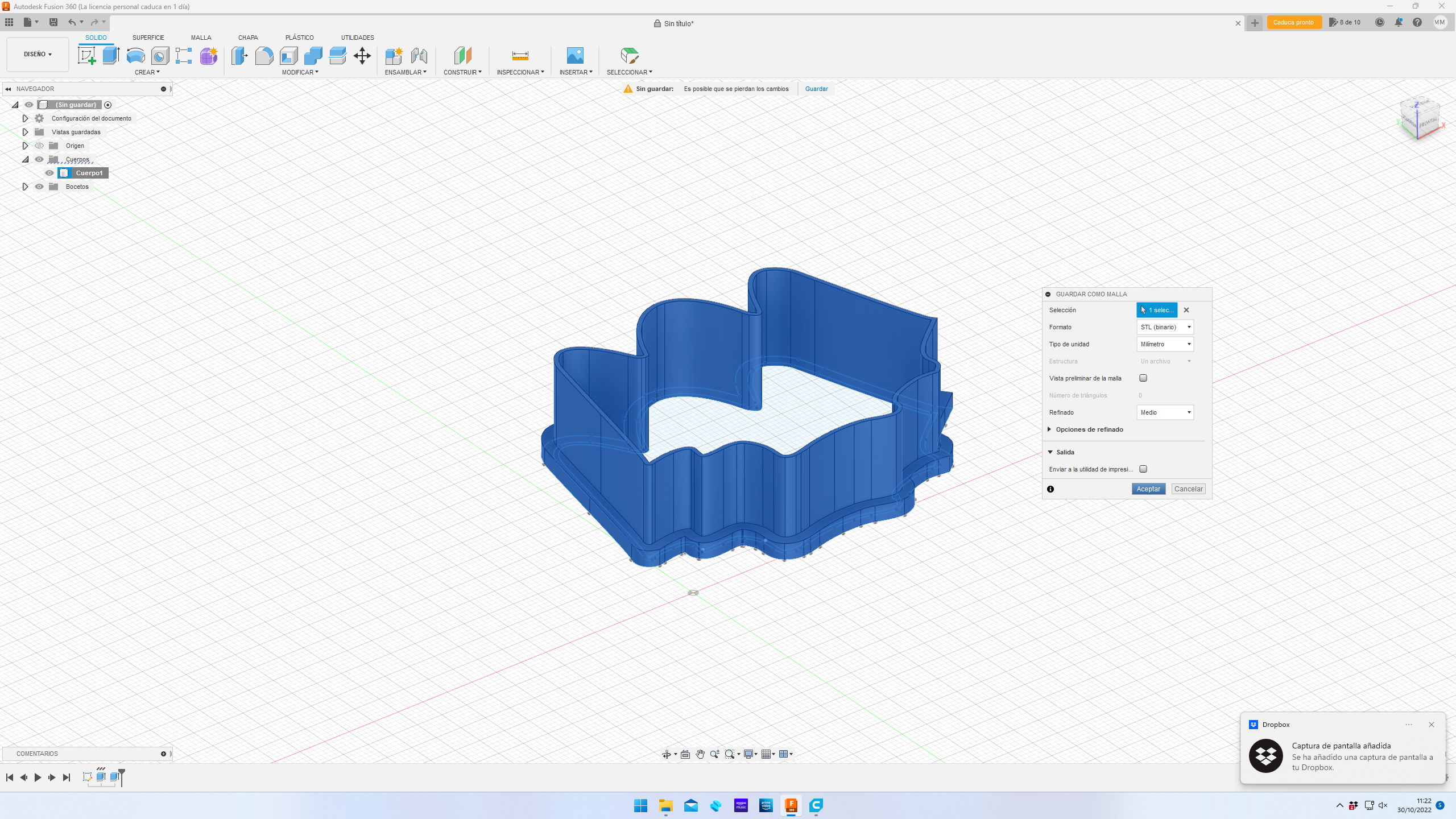1456x819 pixels.
Task: Open File Explorer from the taskbar
Action: point(665,805)
